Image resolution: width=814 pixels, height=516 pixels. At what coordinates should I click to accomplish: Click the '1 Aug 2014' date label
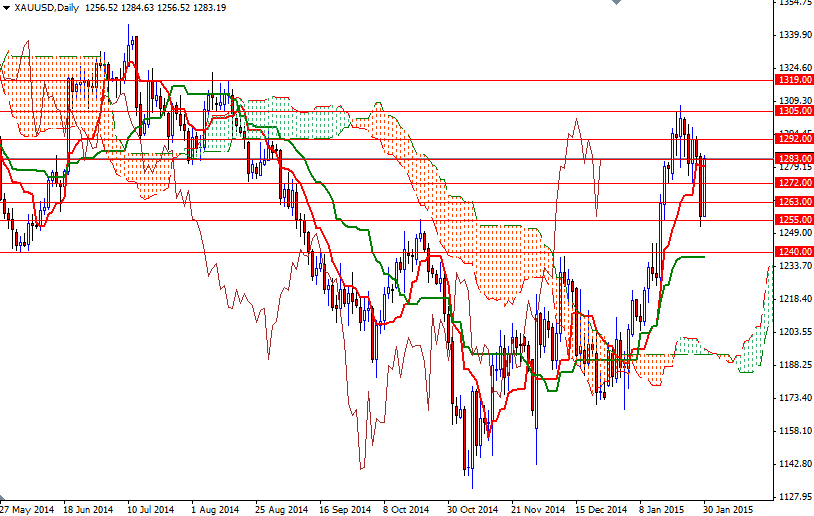point(215,509)
